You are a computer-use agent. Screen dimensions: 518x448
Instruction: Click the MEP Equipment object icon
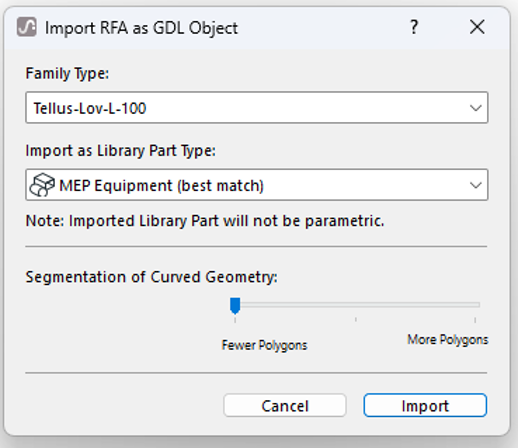pyautogui.click(x=42, y=185)
